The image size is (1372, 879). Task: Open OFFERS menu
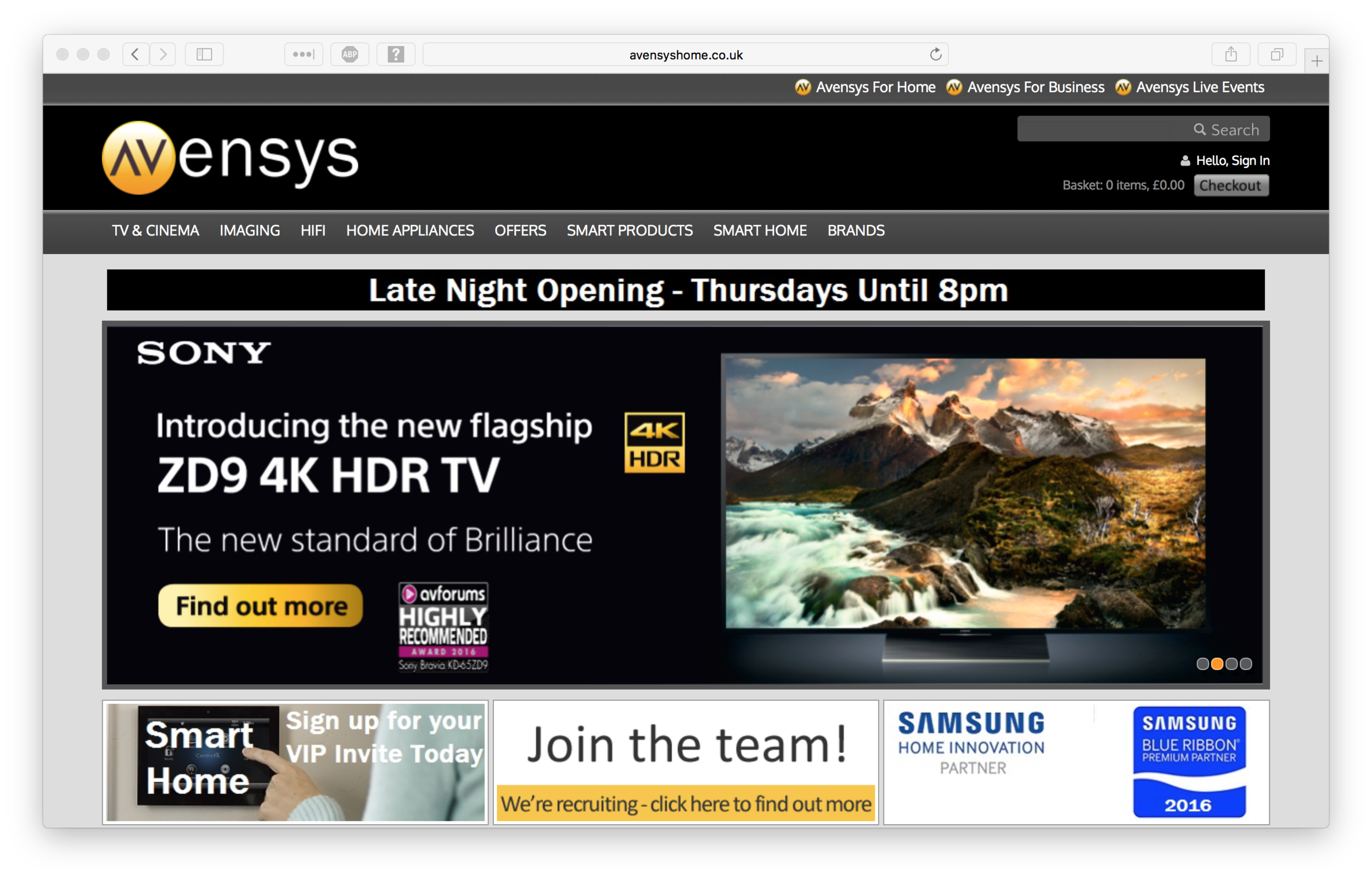click(520, 230)
